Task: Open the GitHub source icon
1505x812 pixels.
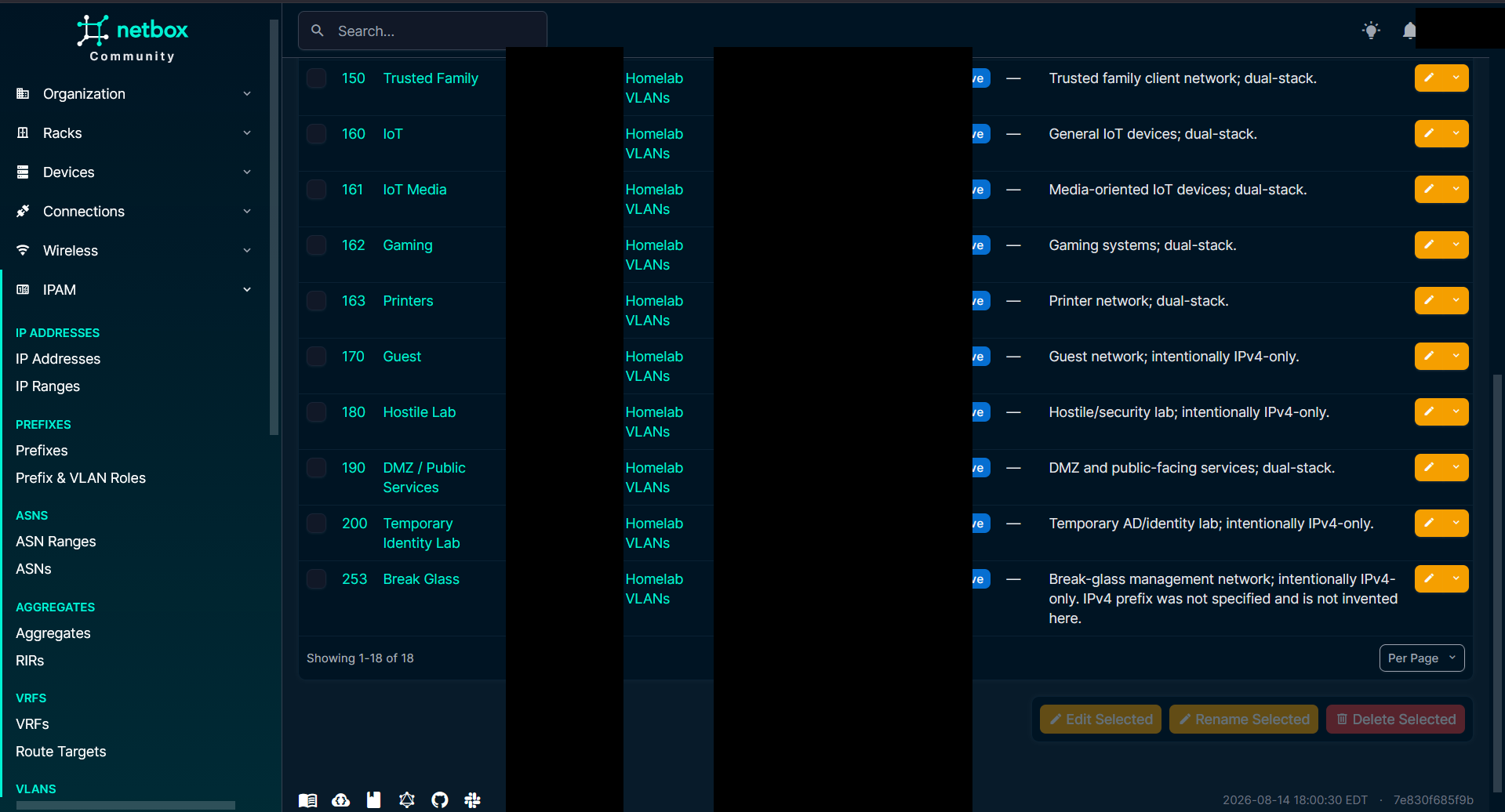Action: pos(439,800)
